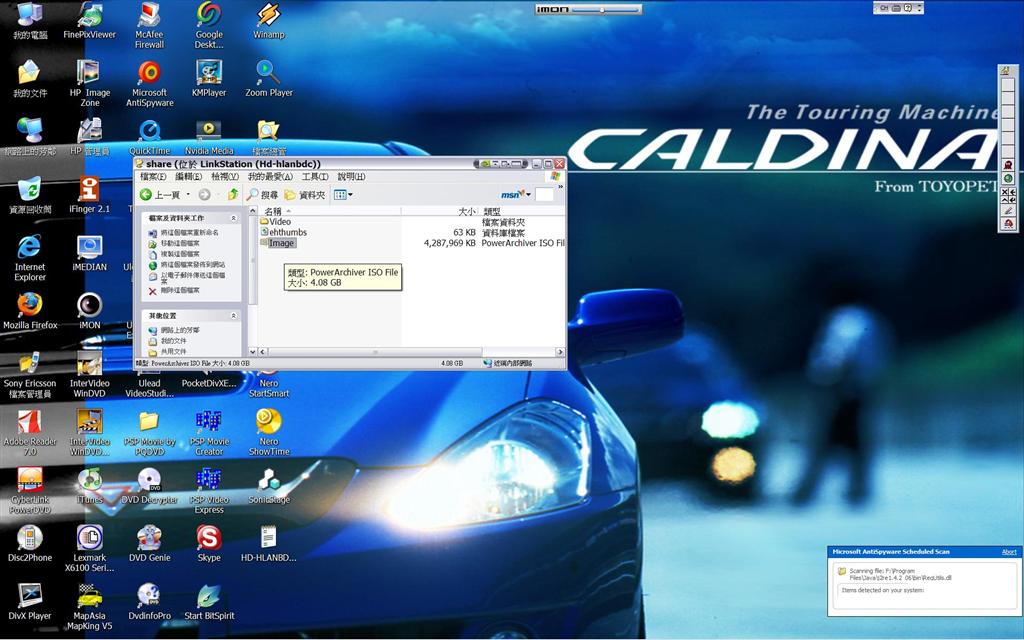Select the HP Image Zone icon
The width and height of the screenshot is (1024, 640).
89,84
